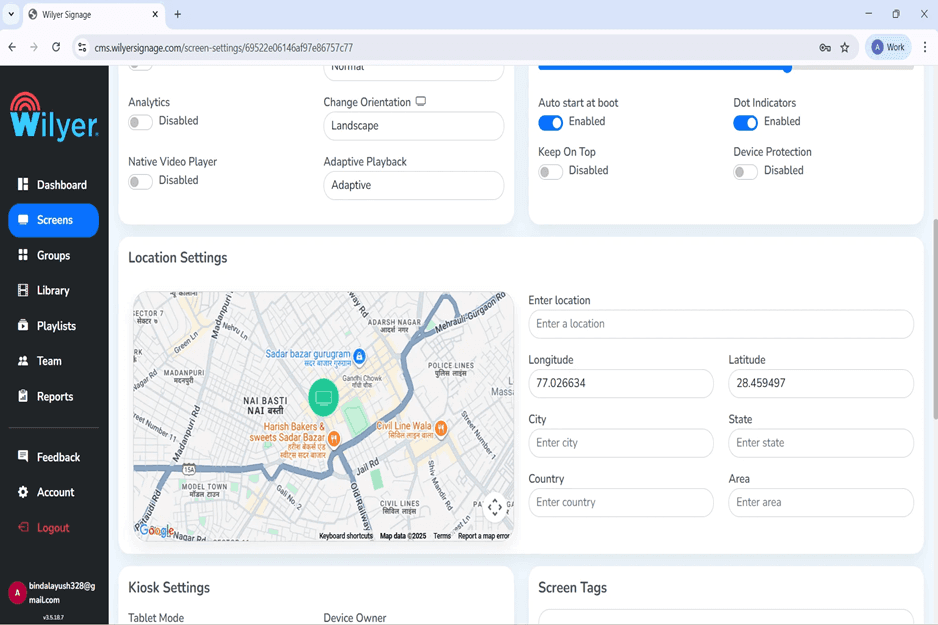
Task: Click the Sadar bazar gurugram map pin
Action: (x=359, y=356)
